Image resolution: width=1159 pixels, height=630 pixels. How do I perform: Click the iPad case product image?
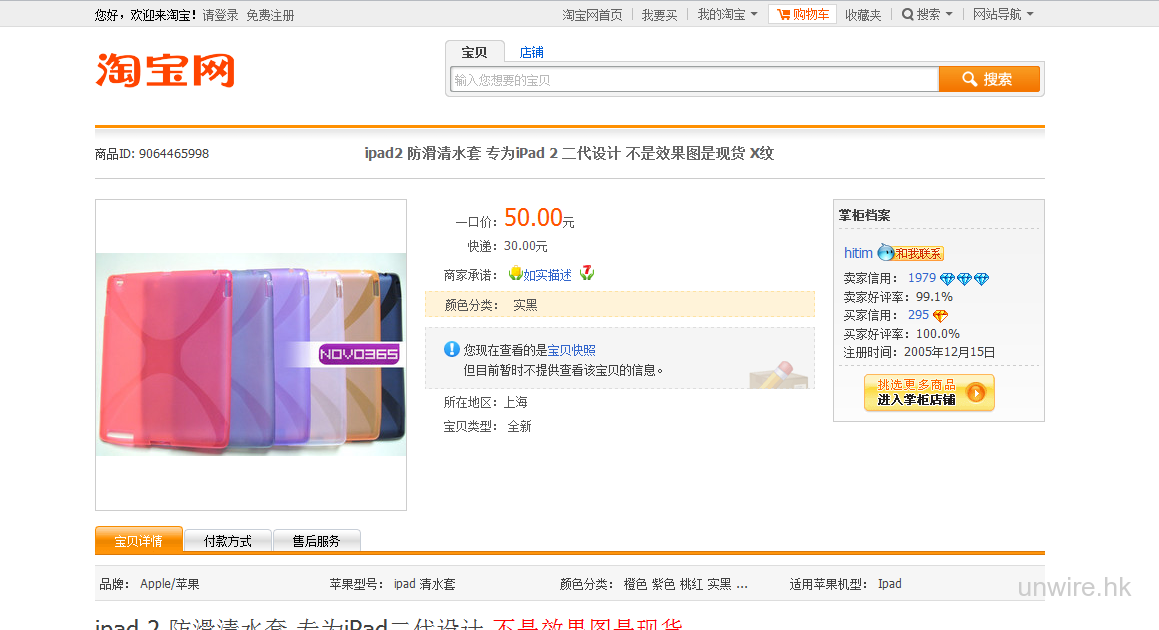click(251, 355)
